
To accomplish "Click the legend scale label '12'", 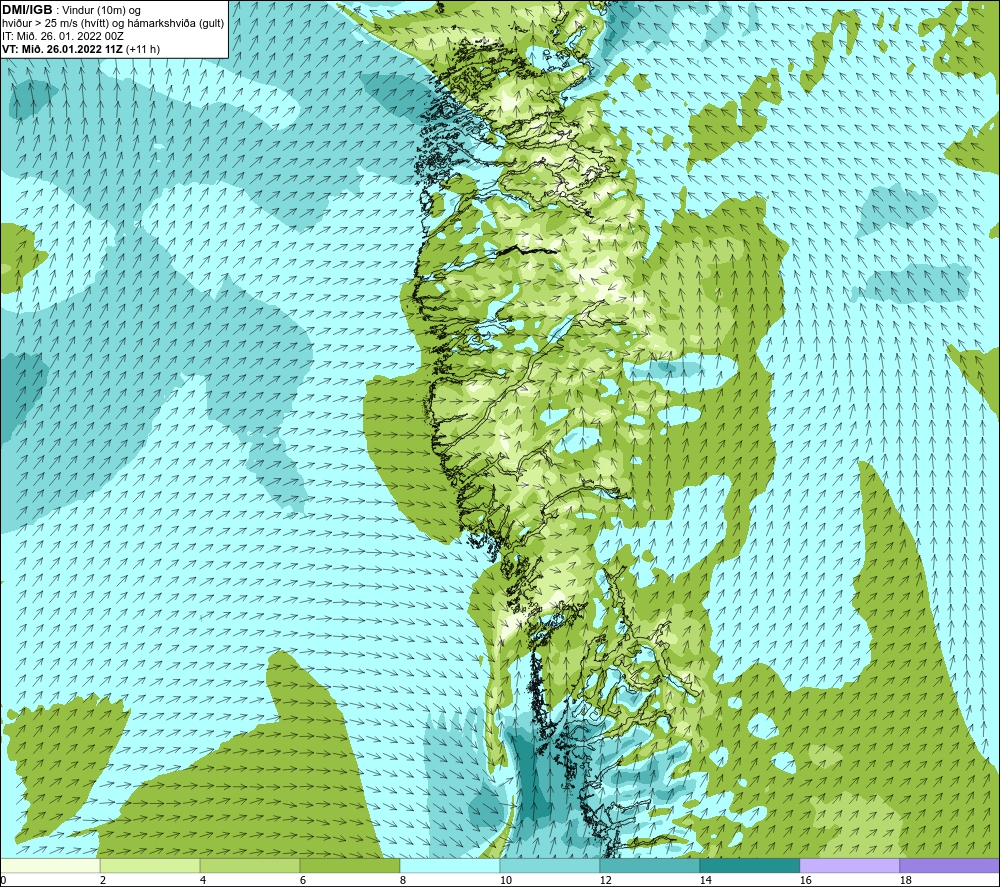I will tap(605, 880).
